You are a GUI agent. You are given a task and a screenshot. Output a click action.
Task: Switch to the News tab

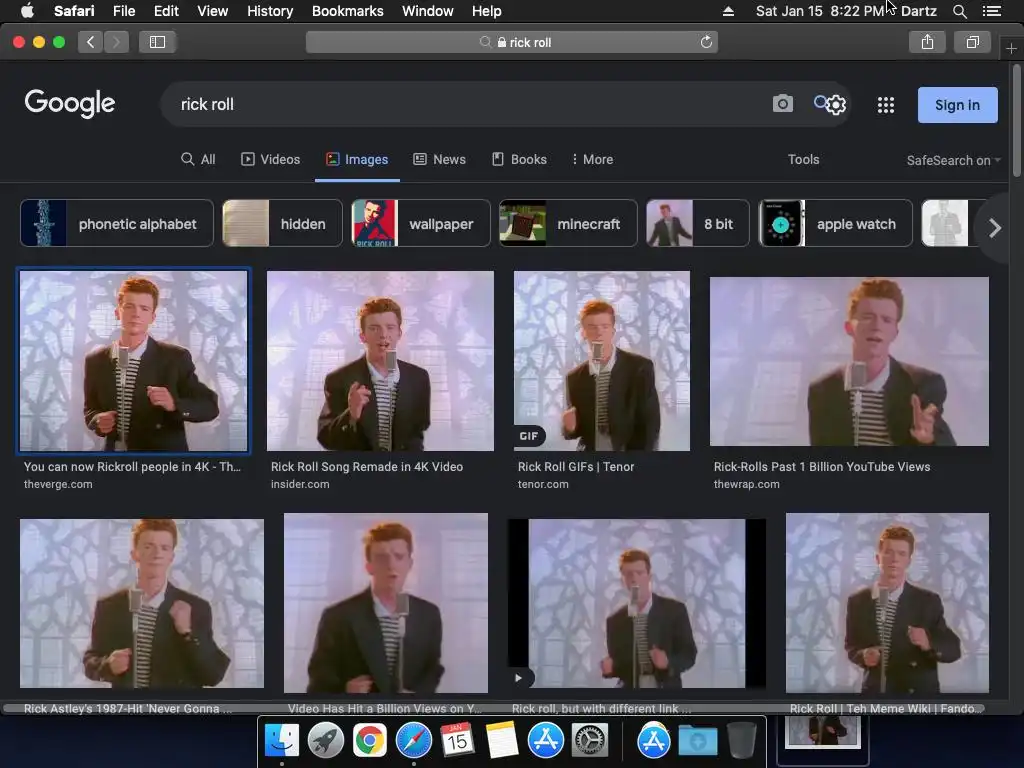[440, 159]
